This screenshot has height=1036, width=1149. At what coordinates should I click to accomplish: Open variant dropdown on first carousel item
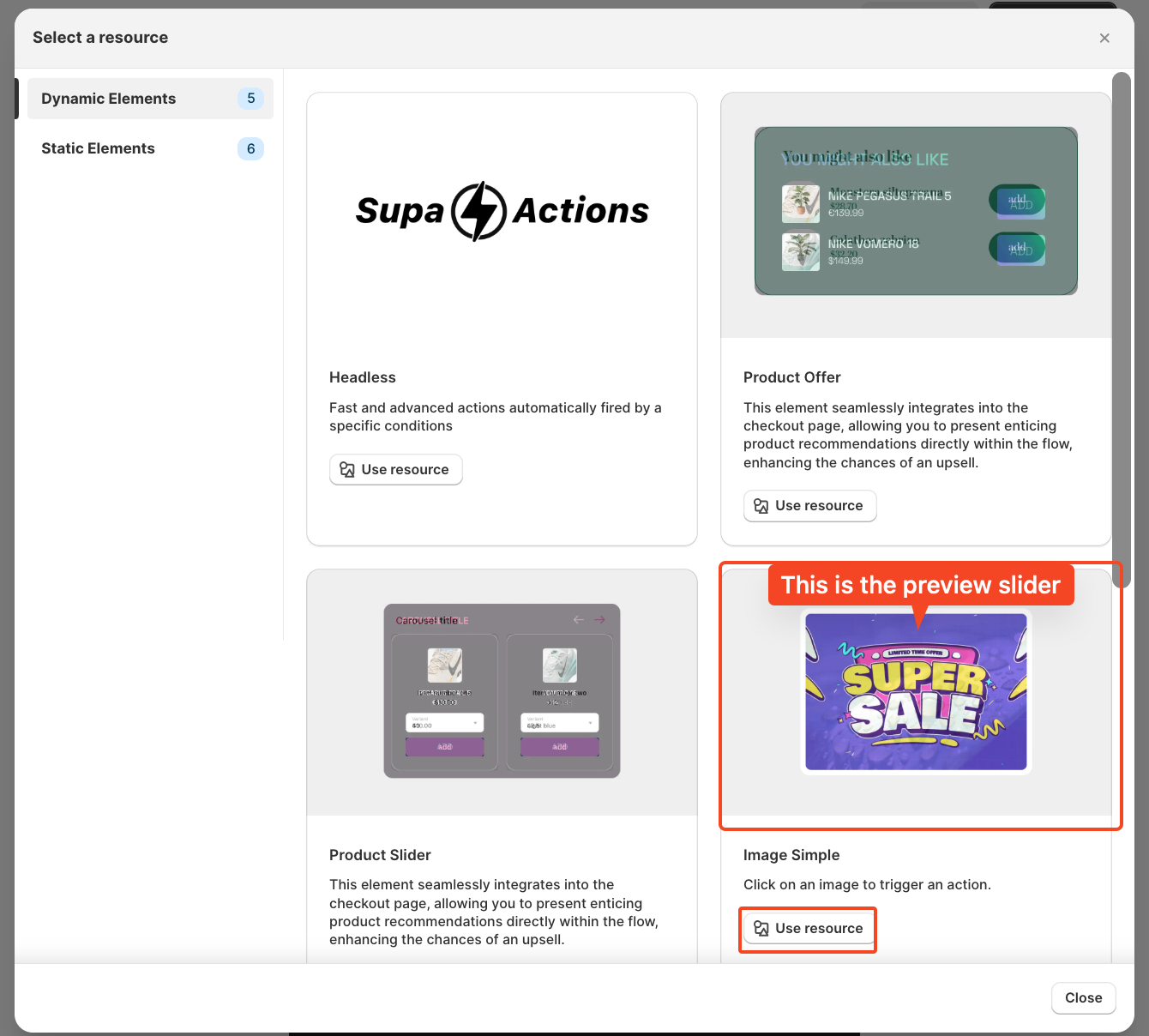445,723
